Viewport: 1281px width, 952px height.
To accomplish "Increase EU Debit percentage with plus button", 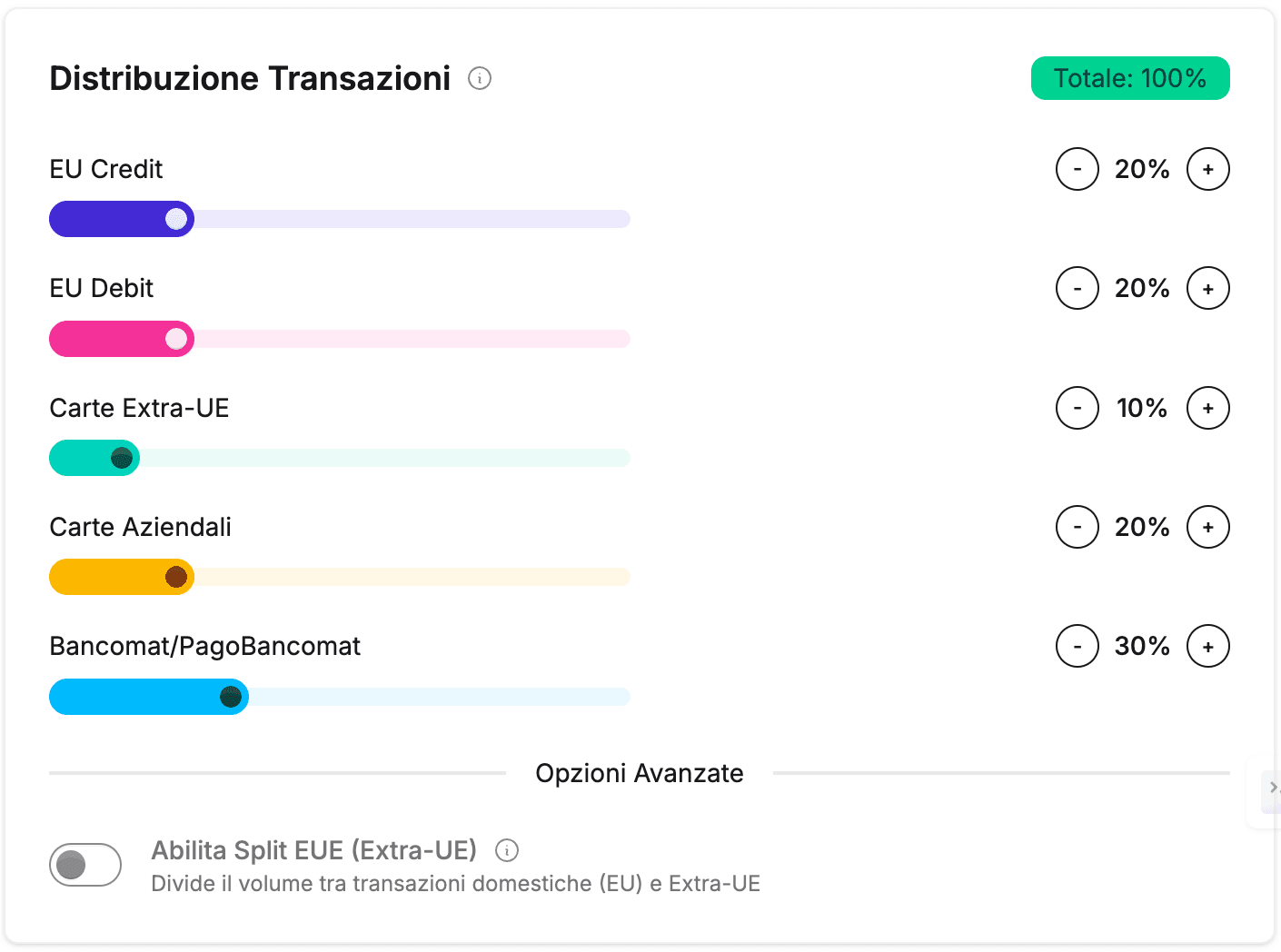I will pos(1208,288).
